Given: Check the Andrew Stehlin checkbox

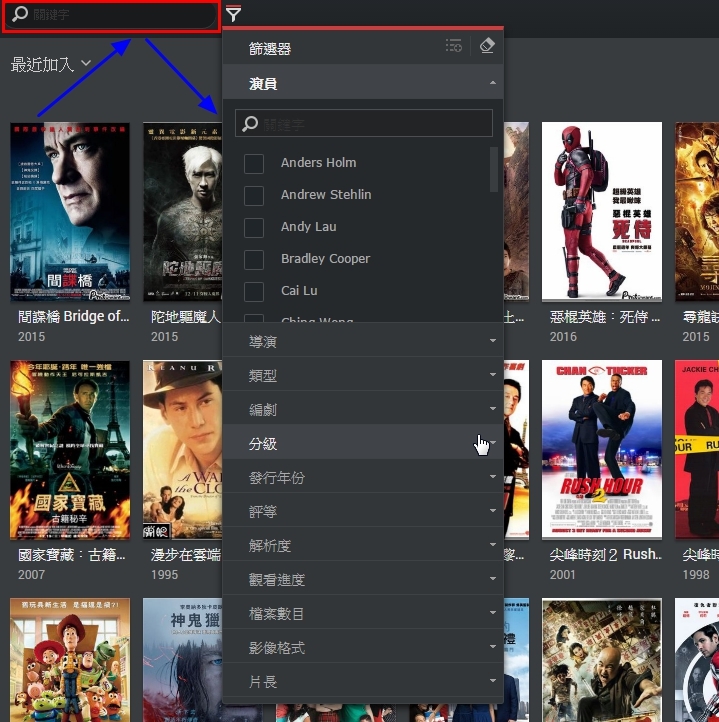Looking at the screenshot, I should click(254, 196).
